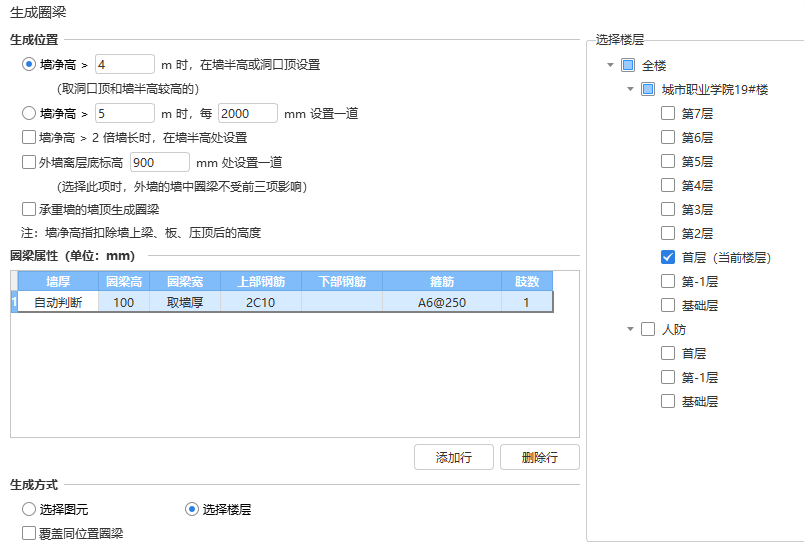Check 第2层 floor checkbox
804x545 pixels.
pyautogui.click(x=668, y=233)
